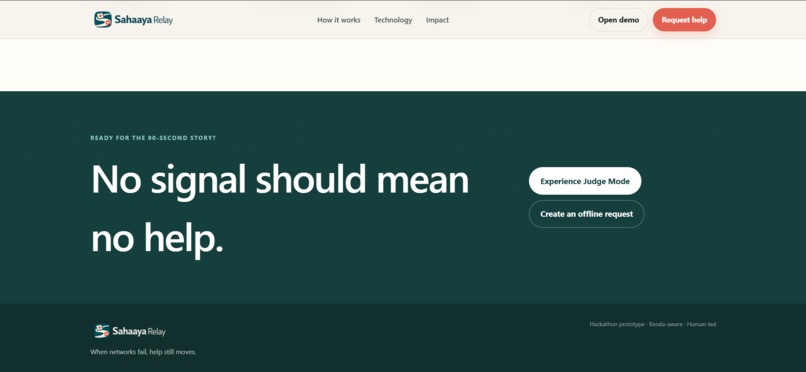Click the Sahaaya Relay logo icon in header

(x=103, y=20)
